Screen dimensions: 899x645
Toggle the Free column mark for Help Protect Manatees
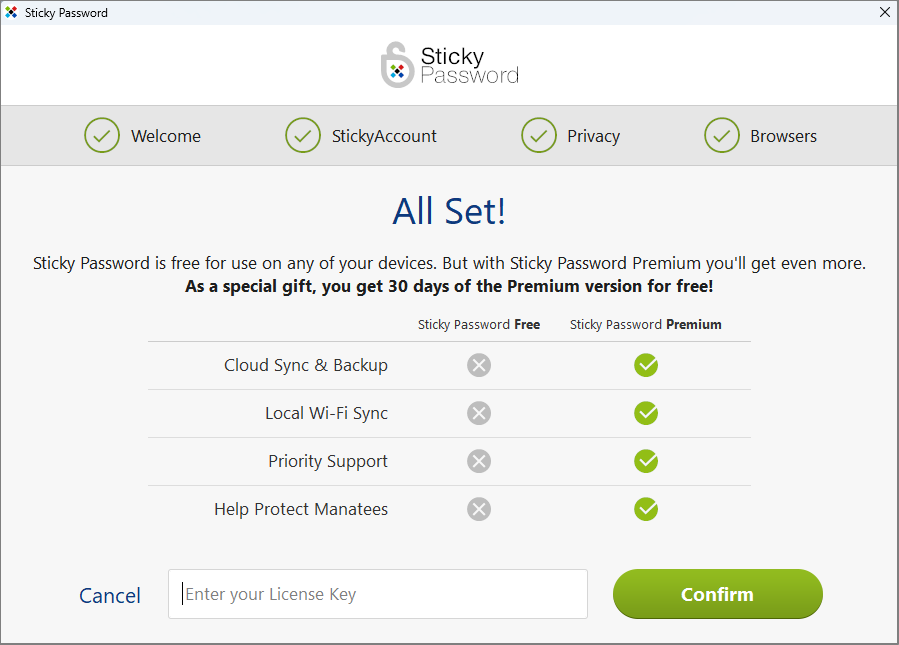[x=478, y=509]
